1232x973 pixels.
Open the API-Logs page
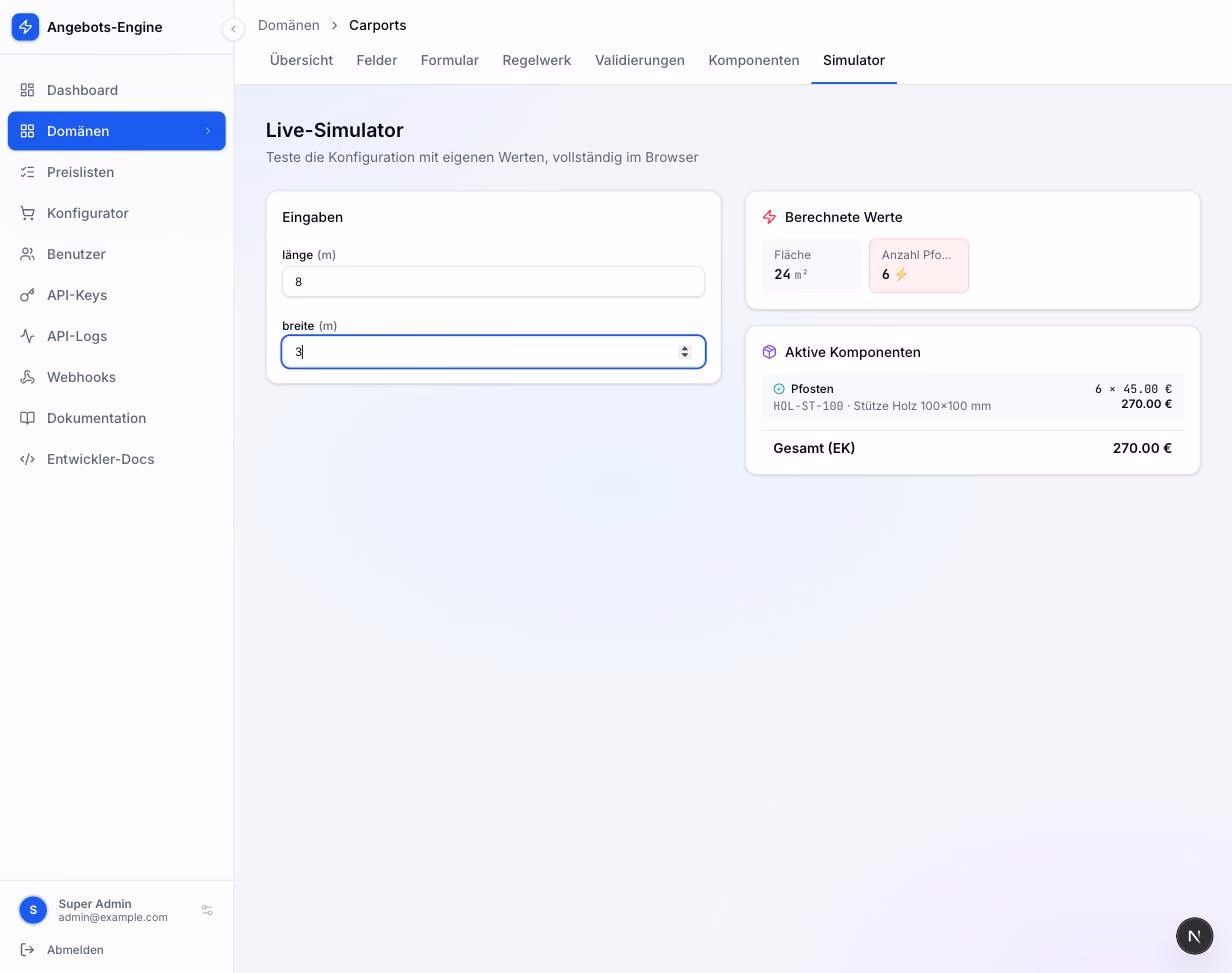click(x=117, y=336)
